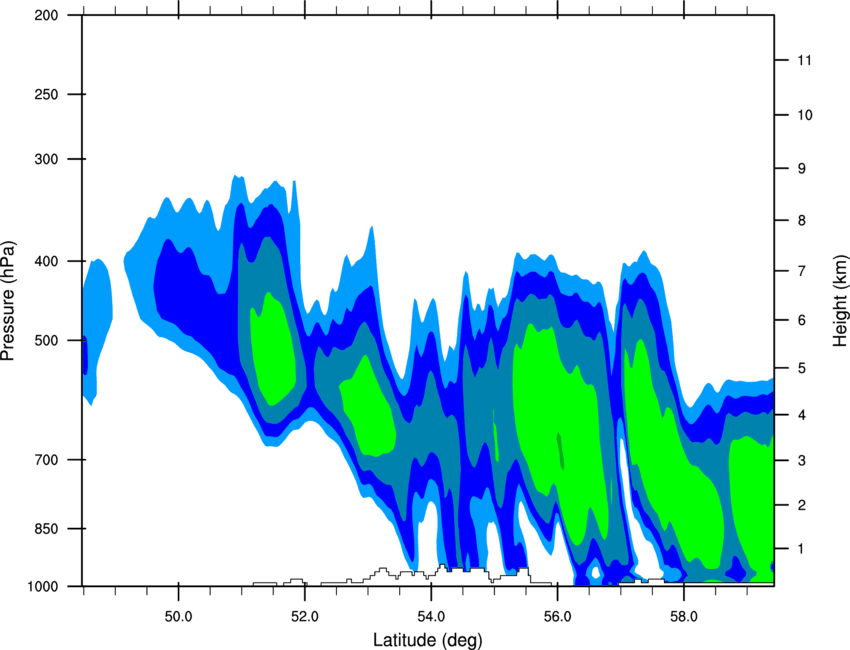Click the 1000 hPa tick label
Viewport: 850px width, 650px height.
pos(42,587)
